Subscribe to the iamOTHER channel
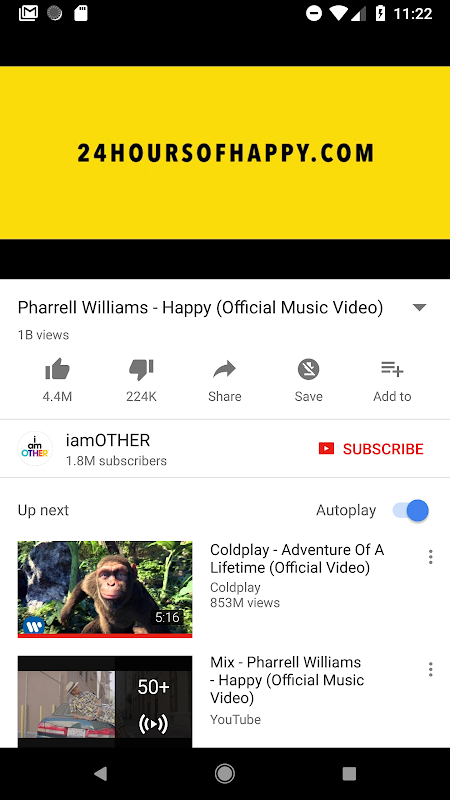This screenshot has height=800, width=450. [x=371, y=448]
